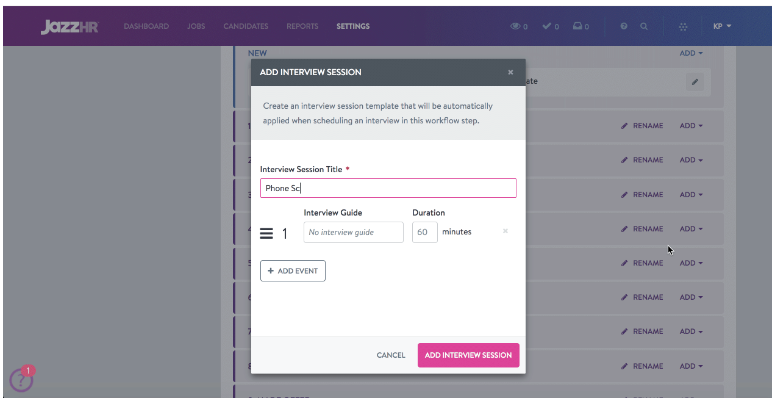Click RENAME on the first workflow row

pyautogui.click(x=642, y=126)
